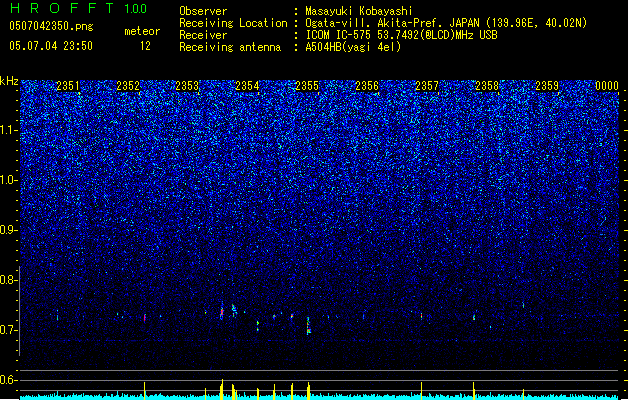Click the 1.1 kHz axis label
This screenshot has height=400, width=629.
click(x=8, y=130)
